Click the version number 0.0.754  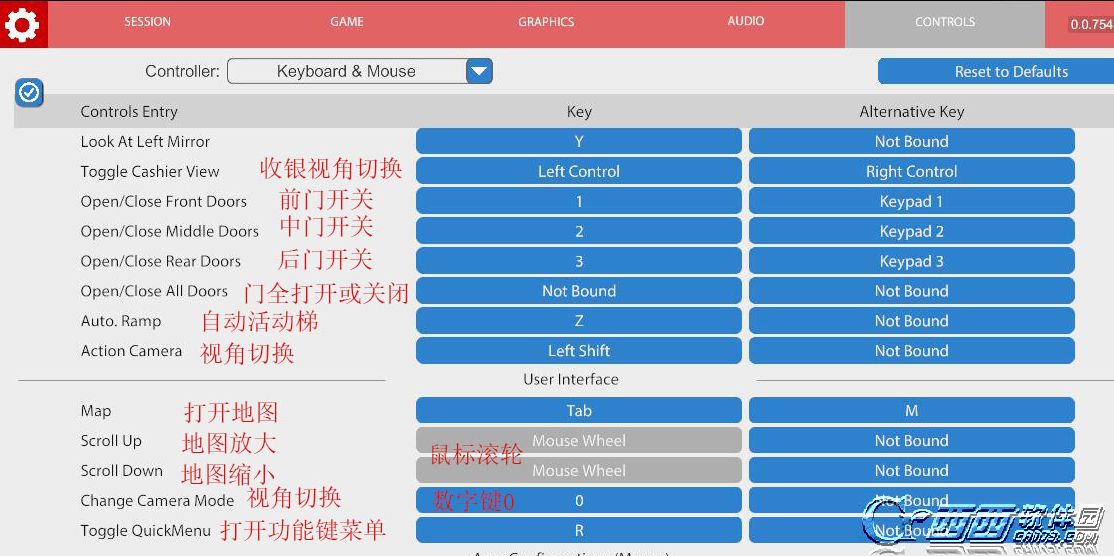tap(1091, 24)
